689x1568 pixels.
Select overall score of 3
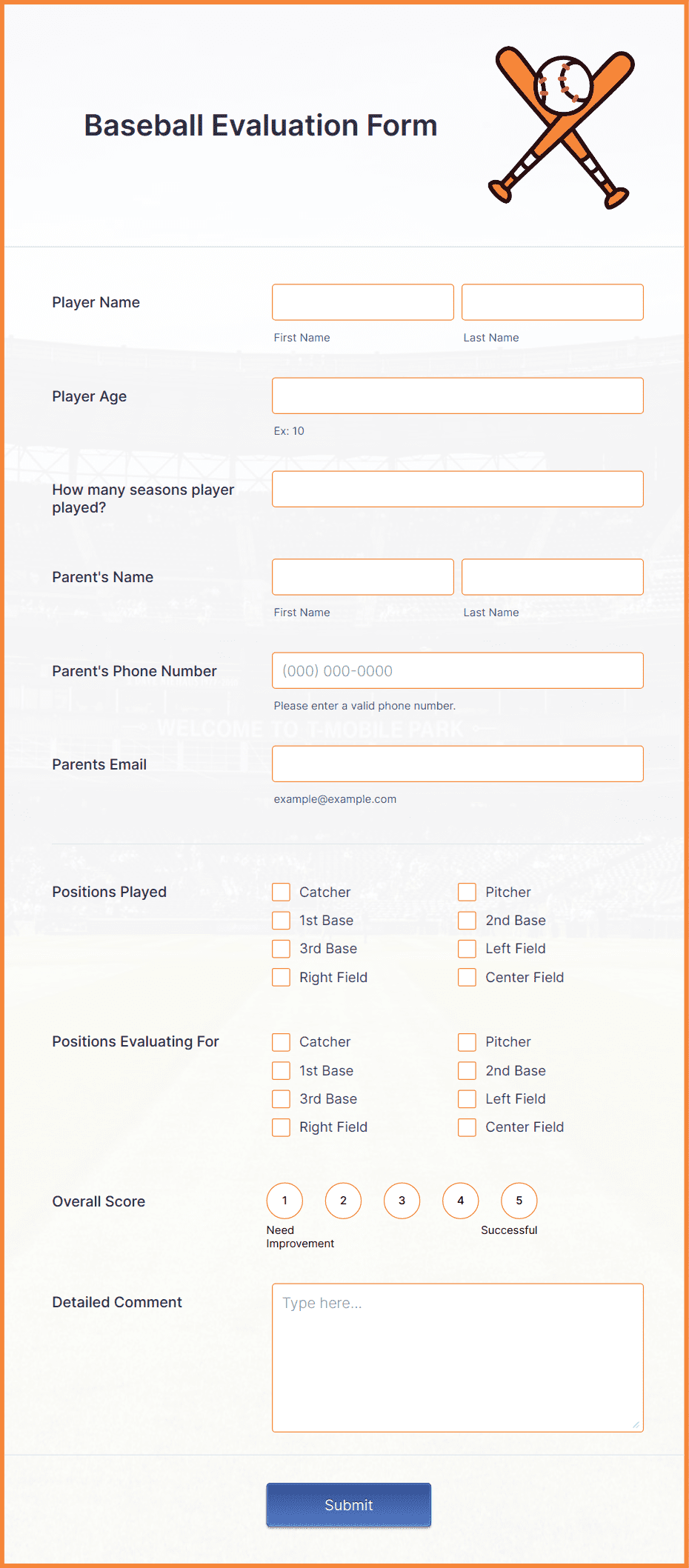pyautogui.click(x=402, y=1201)
